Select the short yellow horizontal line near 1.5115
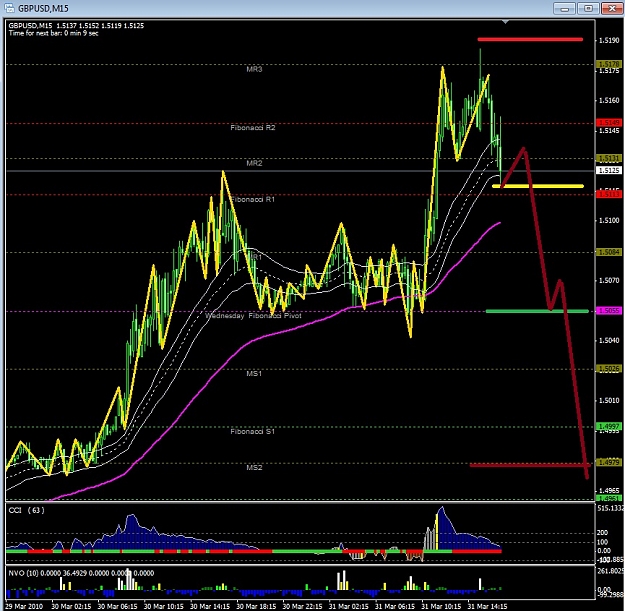Screen dimensions: 625x611 pyautogui.click(x=538, y=186)
